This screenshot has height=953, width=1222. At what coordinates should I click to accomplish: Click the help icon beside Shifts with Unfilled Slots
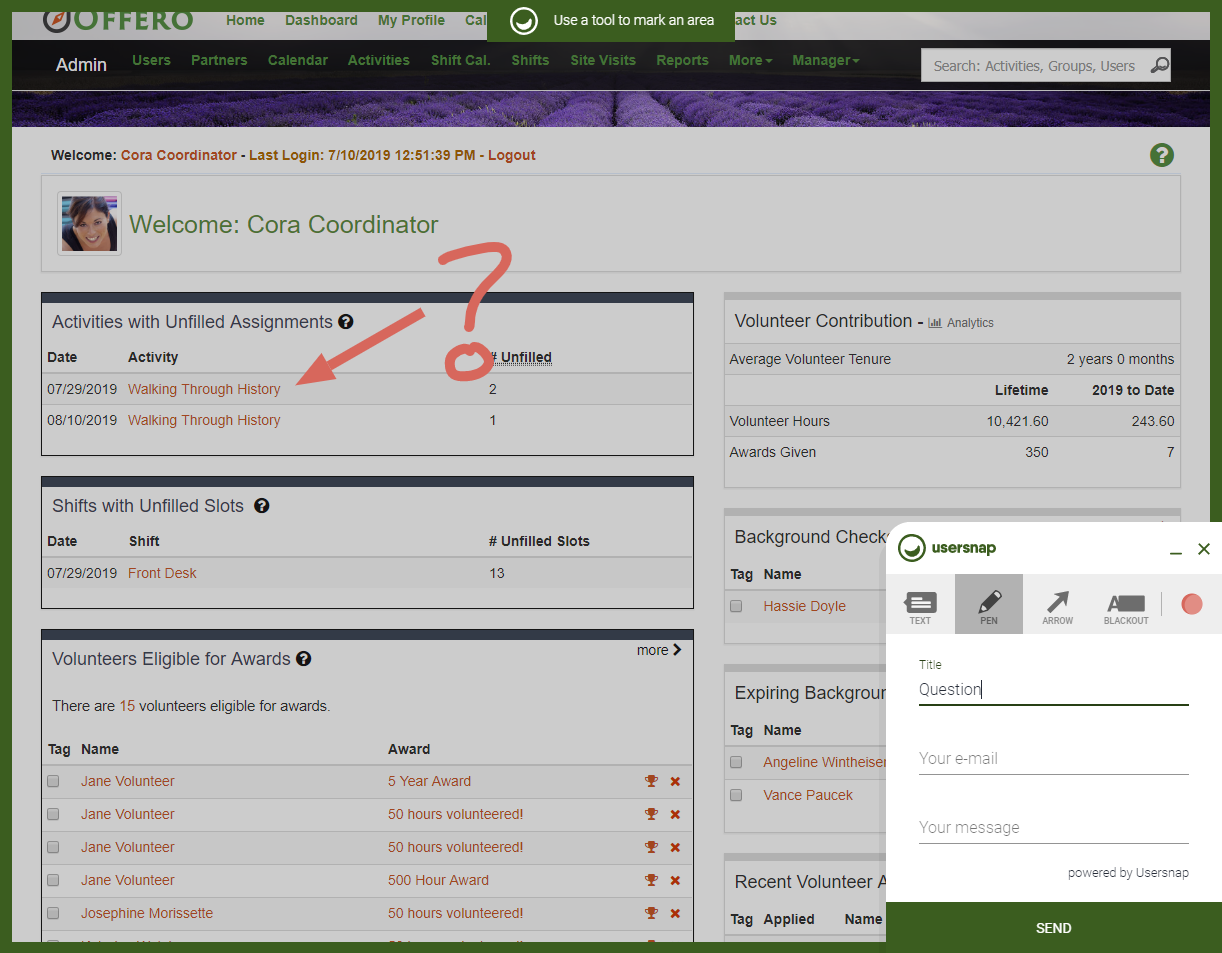(261, 505)
